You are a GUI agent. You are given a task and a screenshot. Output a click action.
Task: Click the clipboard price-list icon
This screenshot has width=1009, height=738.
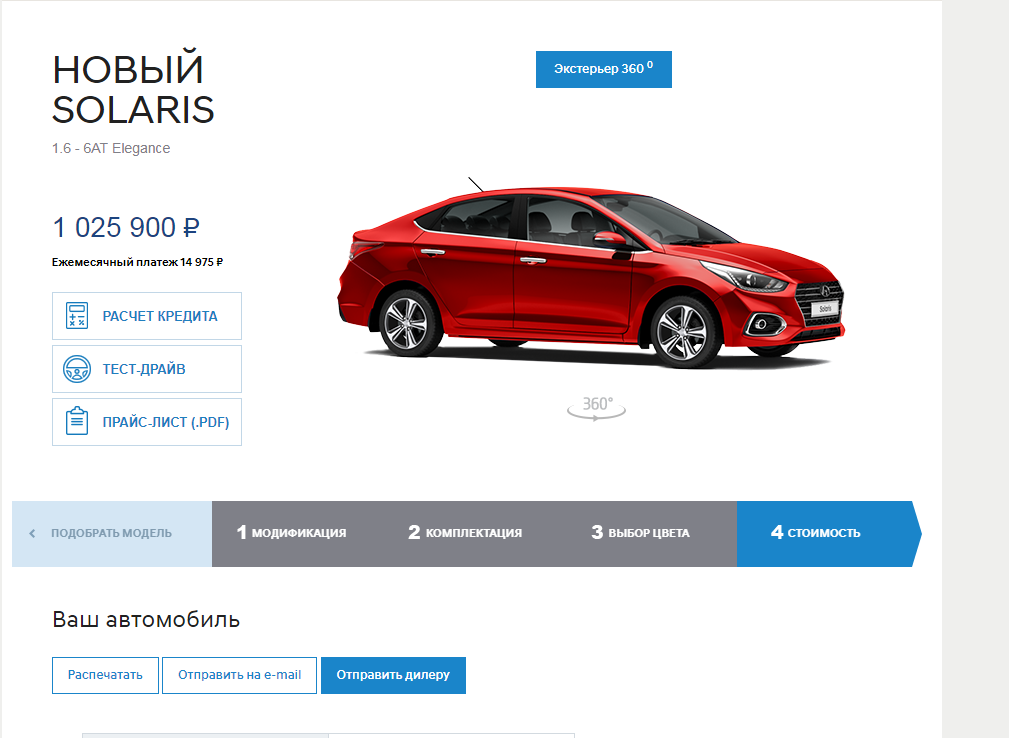pyautogui.click(x=77, y=421)
